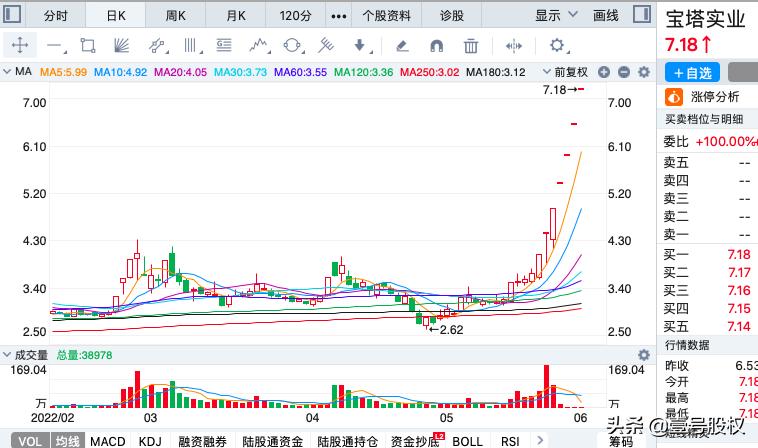
Task: Click the MA60:3.55 label
Action: click(x=300, y=72)
